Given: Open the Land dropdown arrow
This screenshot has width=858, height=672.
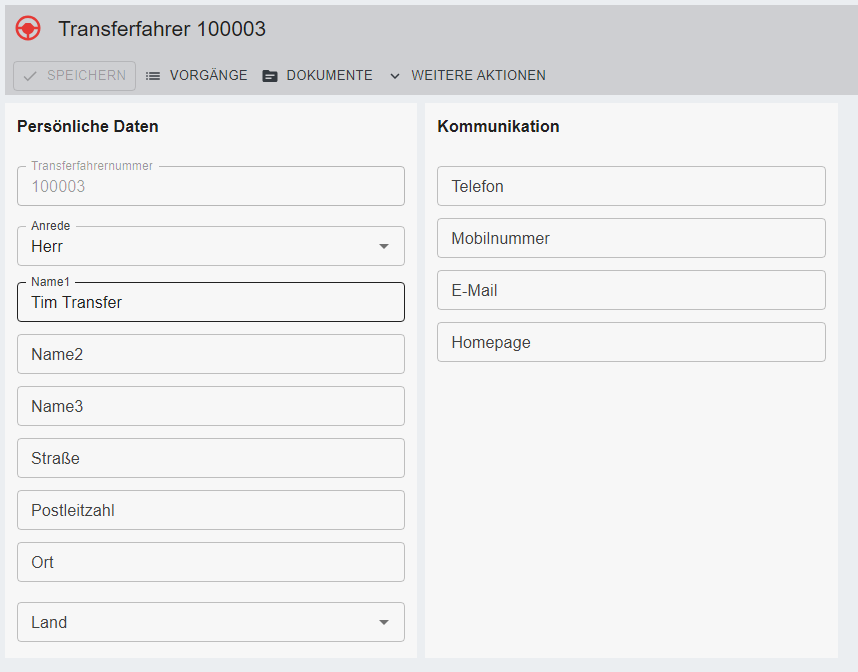Looking at the screenshot, I should [x=384, y=622].
